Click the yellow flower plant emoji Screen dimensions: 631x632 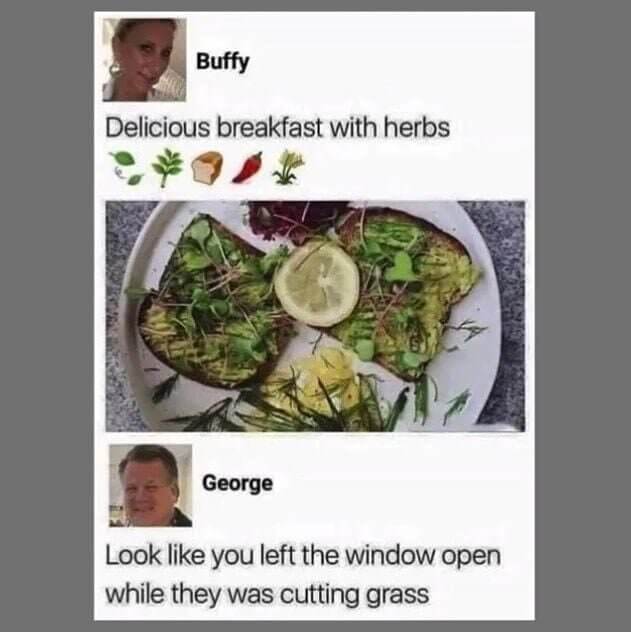point(288,166)
